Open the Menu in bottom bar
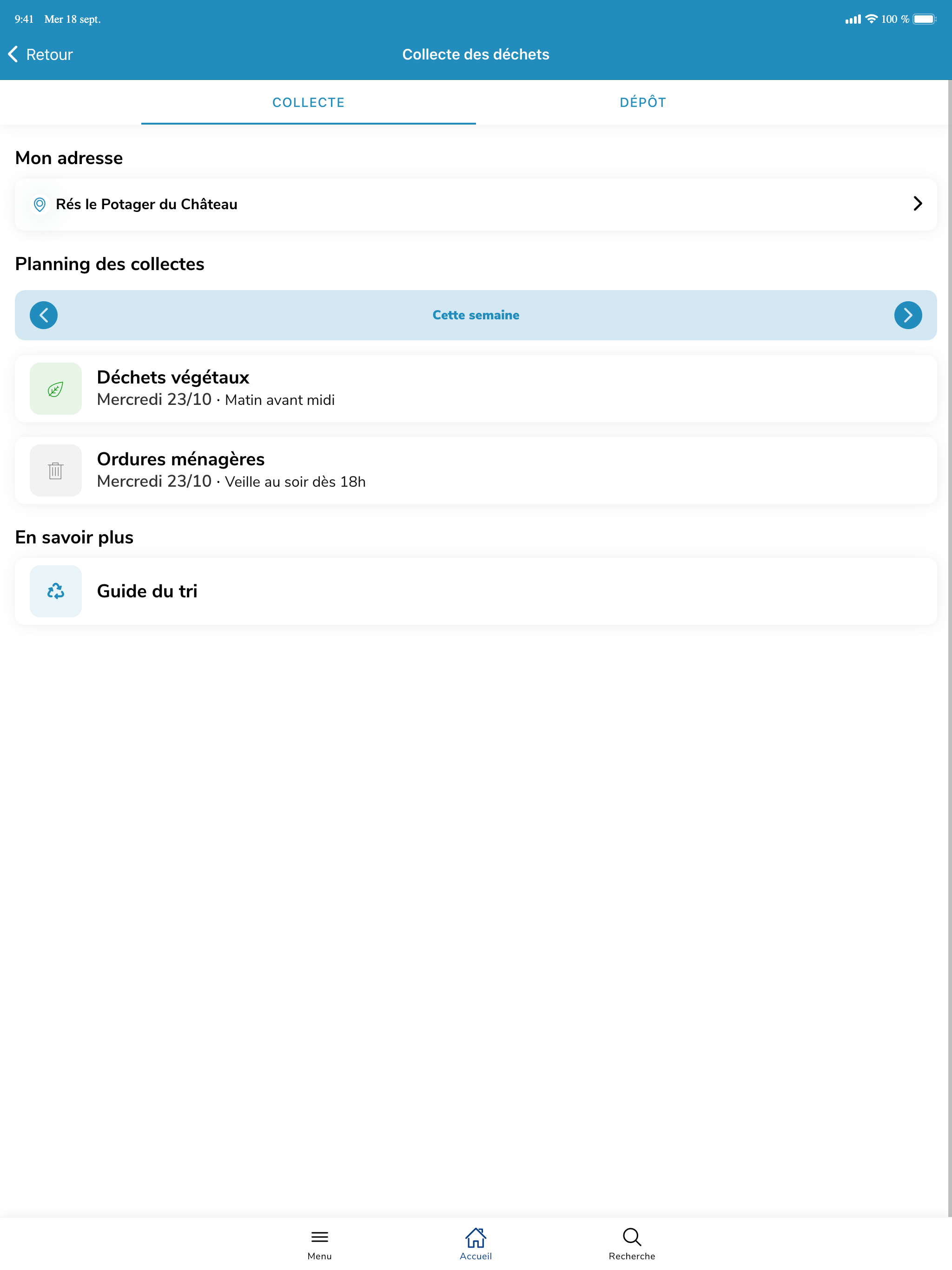The width and height of the screenshot is (952, 1270). [x=319, y=1244]
